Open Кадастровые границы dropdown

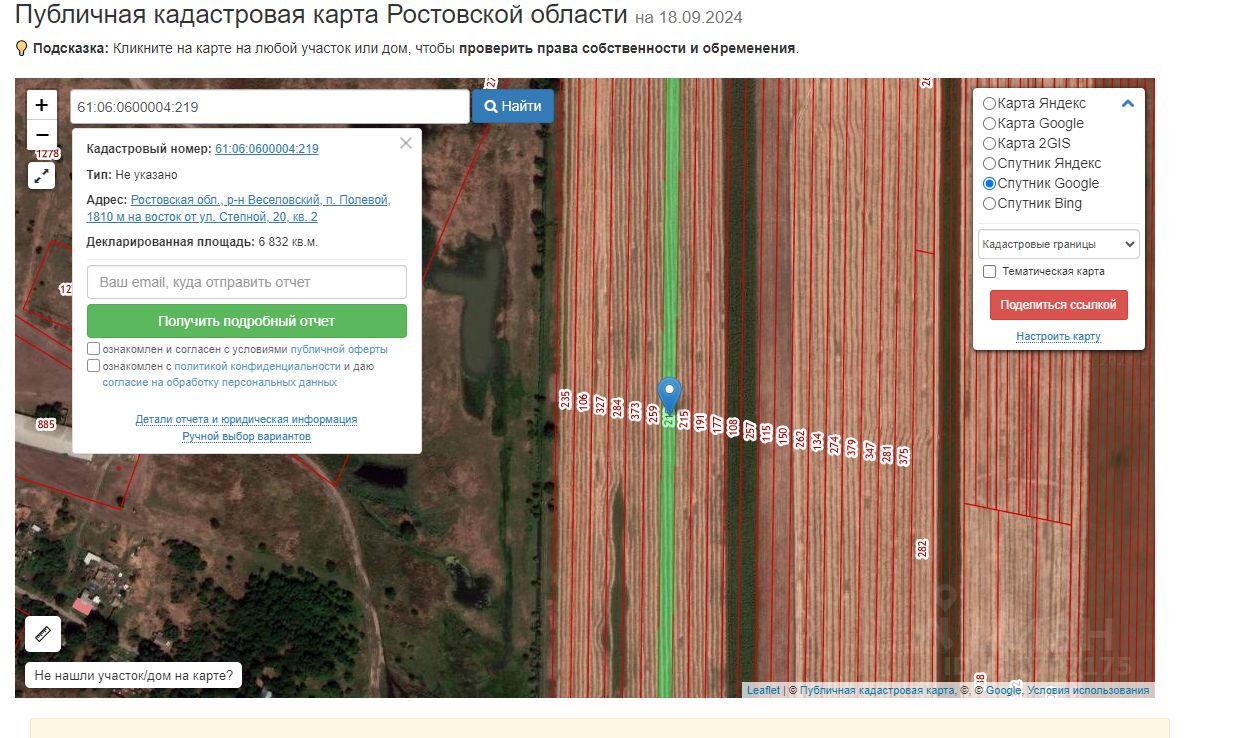1058,244
